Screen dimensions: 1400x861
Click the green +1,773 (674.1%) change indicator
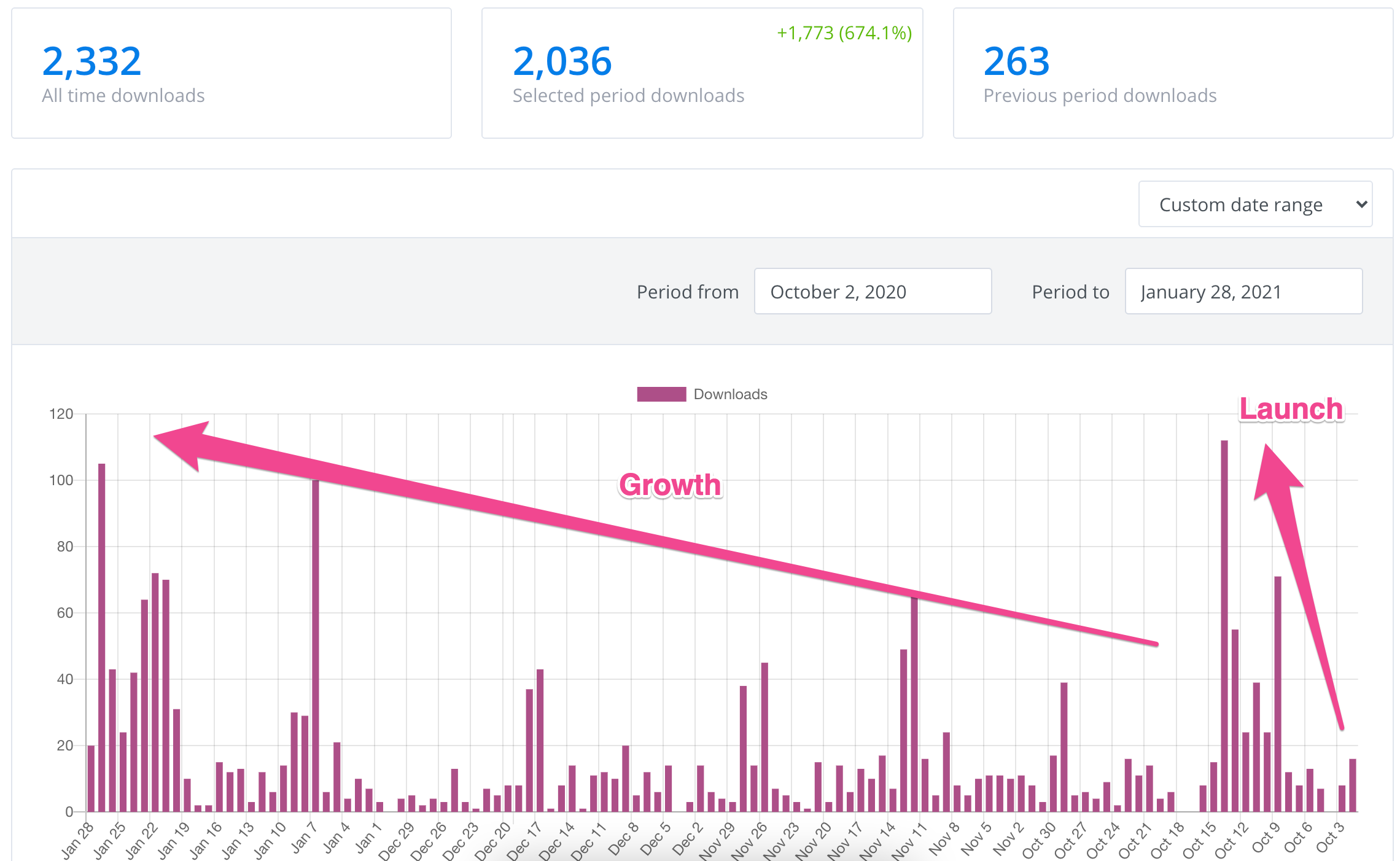[844, 33]
